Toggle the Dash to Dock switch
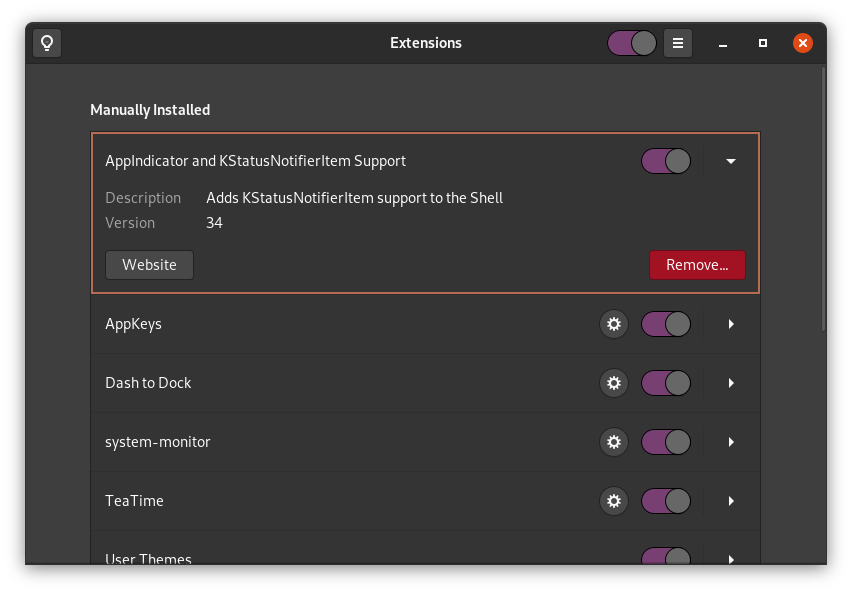 (x=666, y=383)
